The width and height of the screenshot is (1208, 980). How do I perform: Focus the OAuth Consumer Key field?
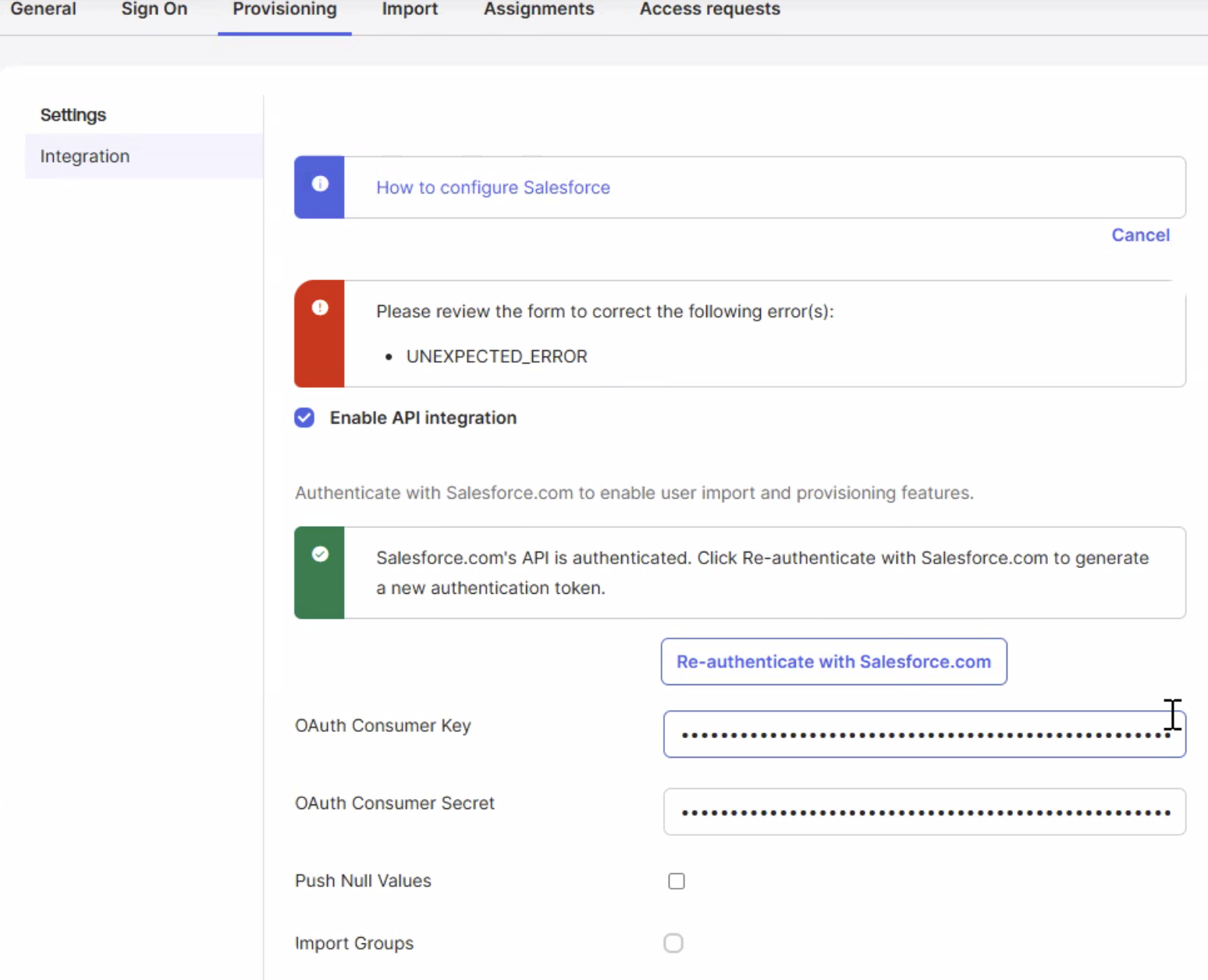click(924, 733)
